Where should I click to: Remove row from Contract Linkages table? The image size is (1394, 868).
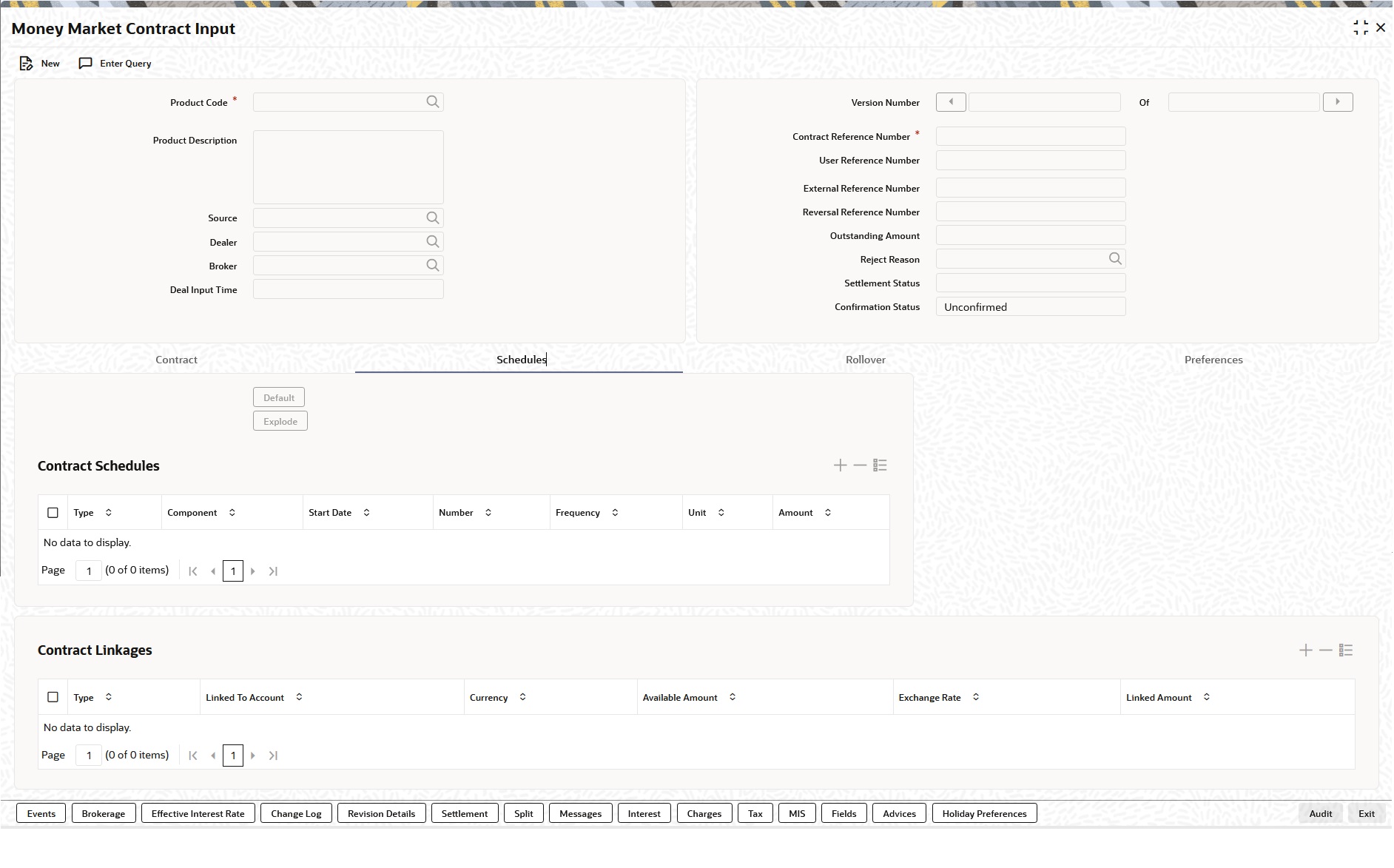pos(1326,650)
